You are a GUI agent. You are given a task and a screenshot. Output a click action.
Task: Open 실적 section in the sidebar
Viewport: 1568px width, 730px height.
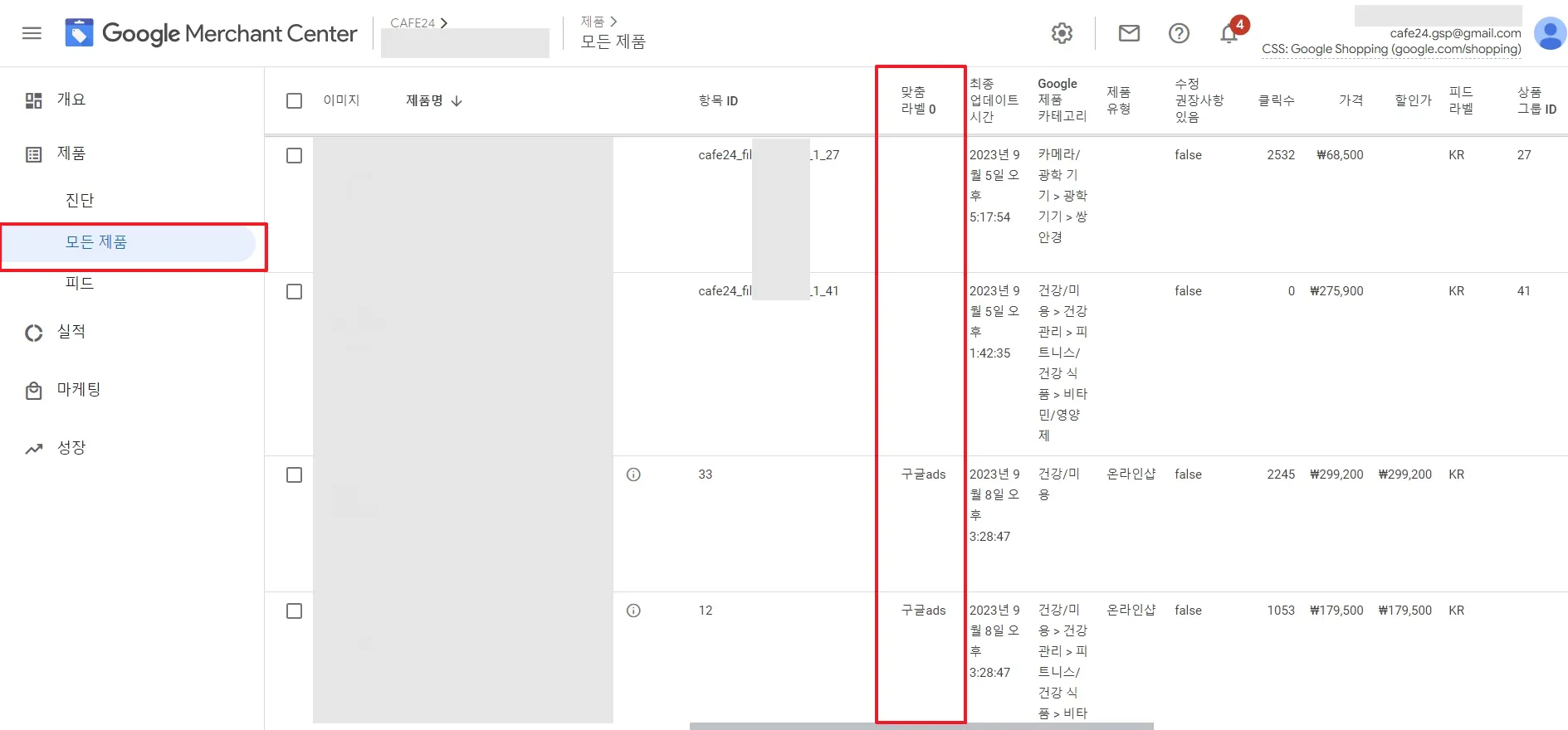(71, 332)
